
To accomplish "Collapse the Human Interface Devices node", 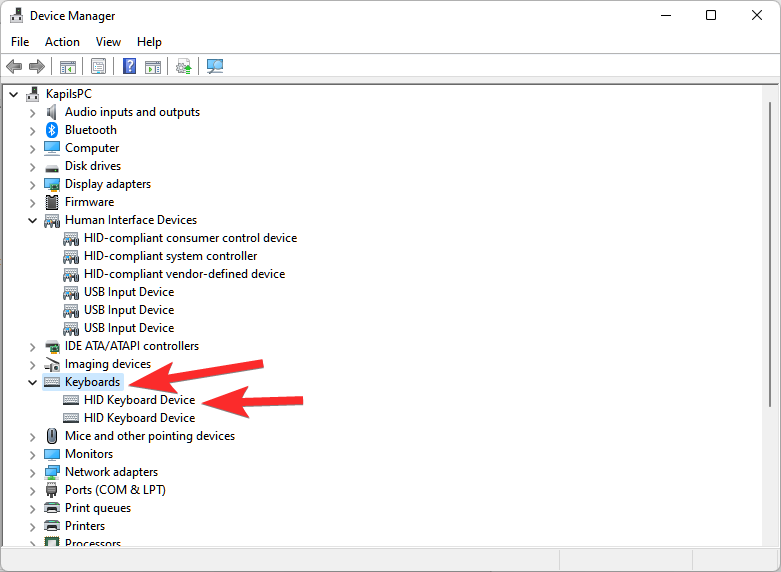I will [32, 220].
